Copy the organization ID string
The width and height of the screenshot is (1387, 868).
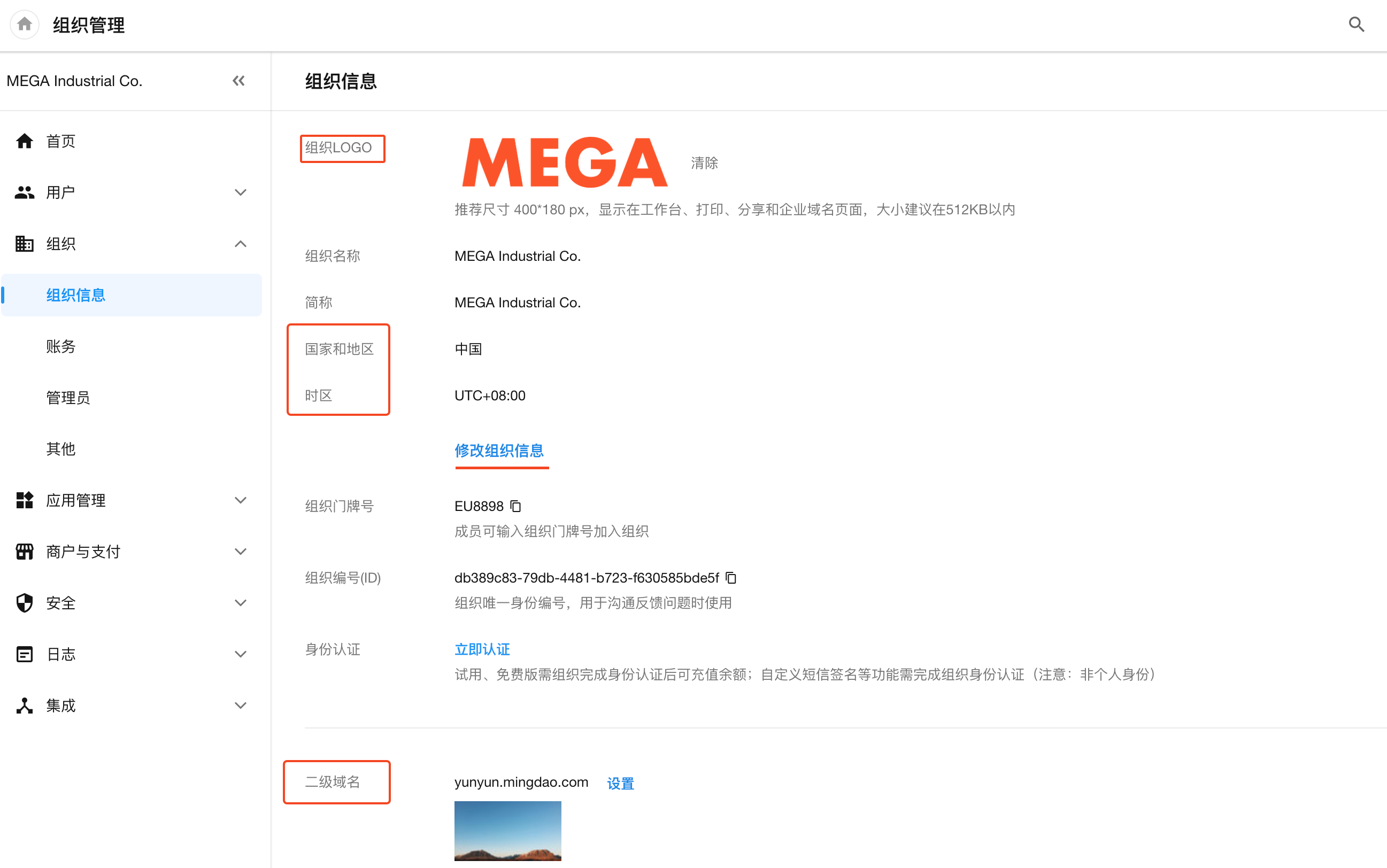coord(730,578)
